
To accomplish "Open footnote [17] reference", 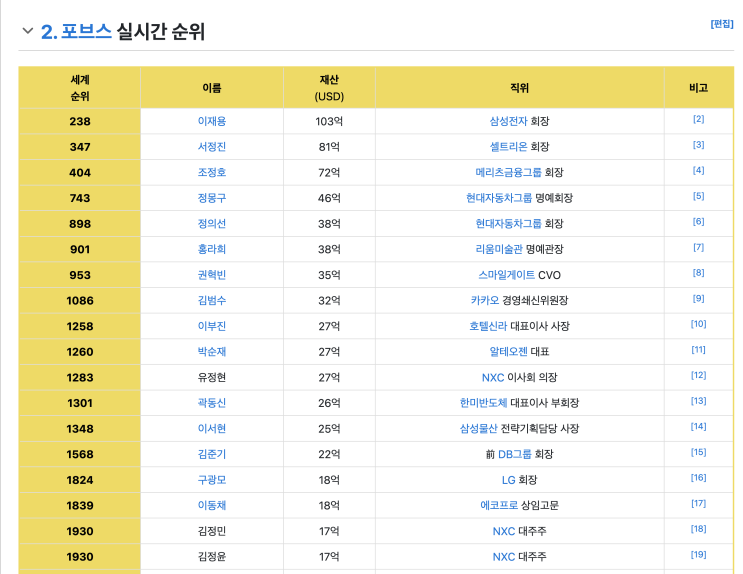I will [698, 503].
